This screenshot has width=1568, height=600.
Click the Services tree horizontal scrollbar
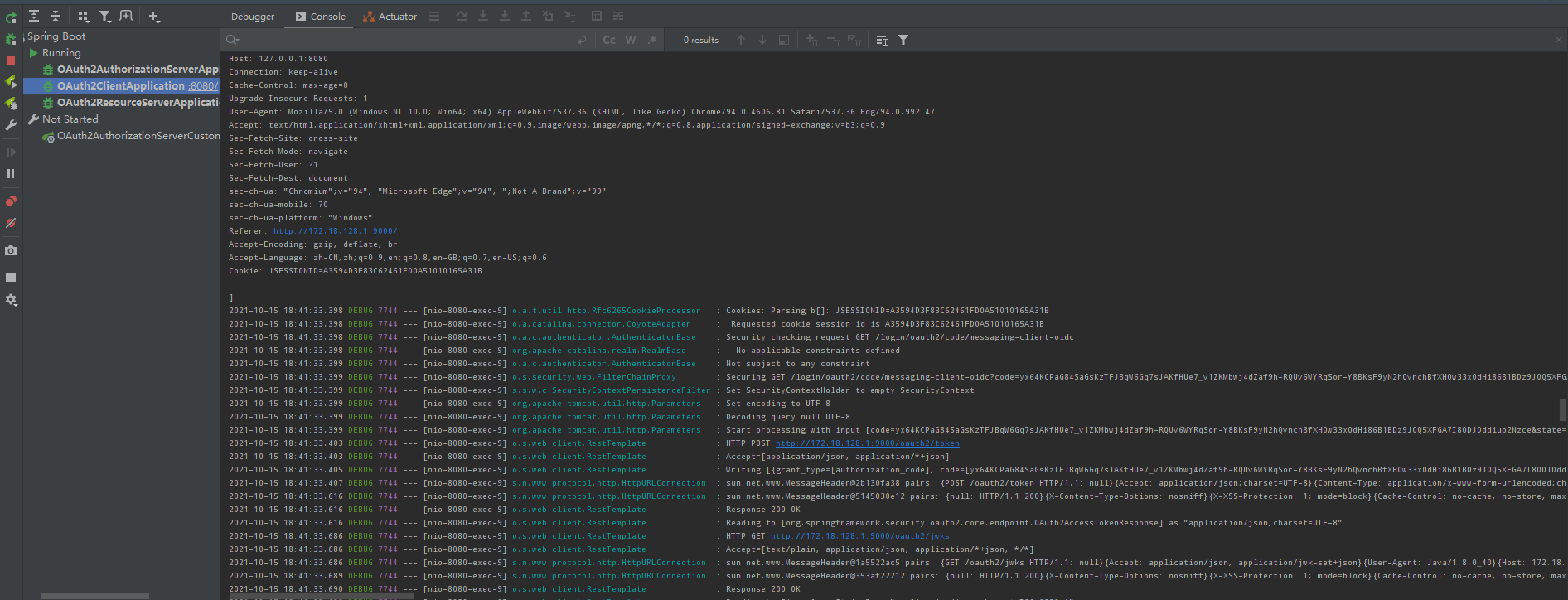(95, 595)
